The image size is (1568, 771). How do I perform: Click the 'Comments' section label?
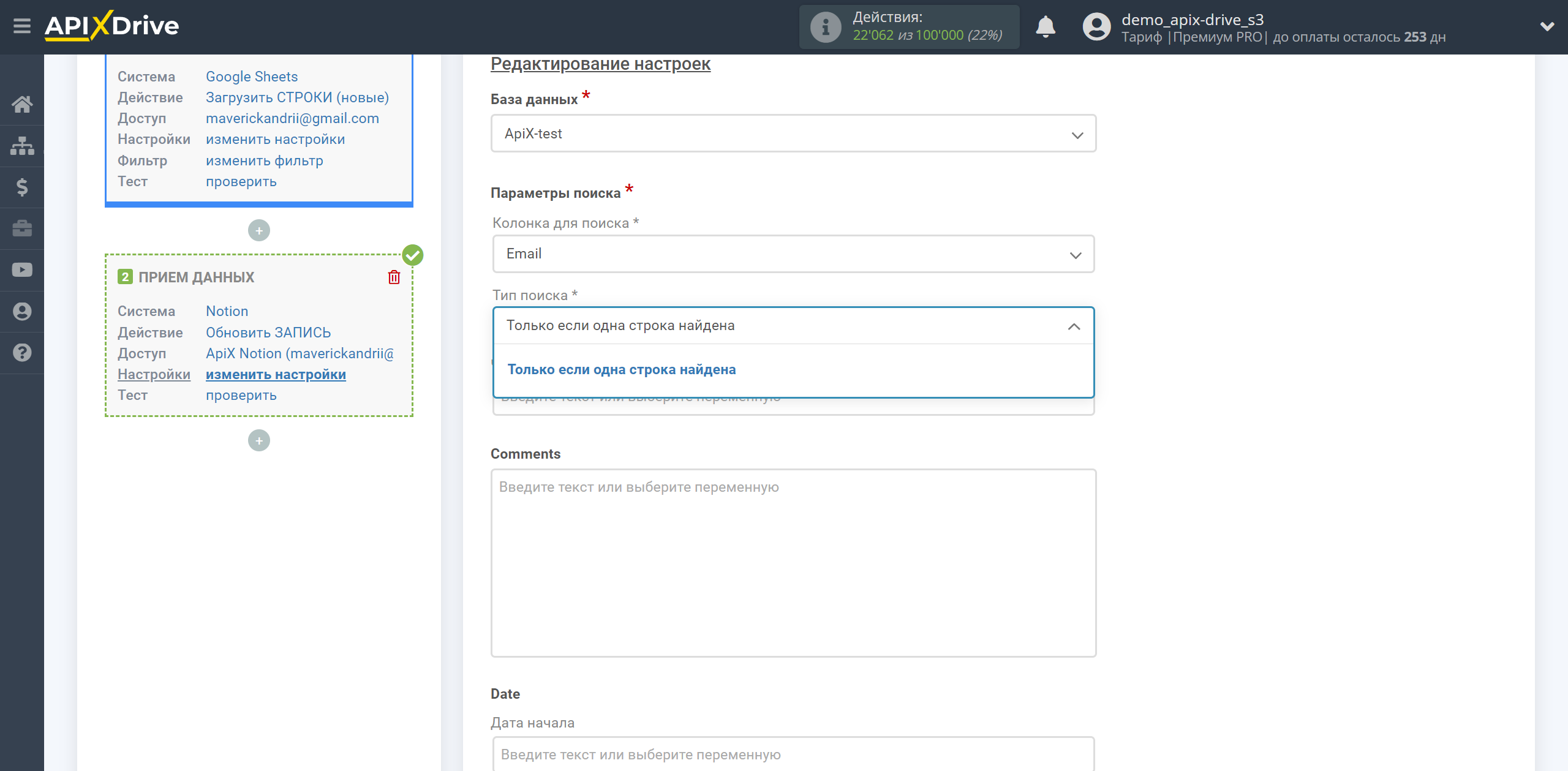(526, 454)
